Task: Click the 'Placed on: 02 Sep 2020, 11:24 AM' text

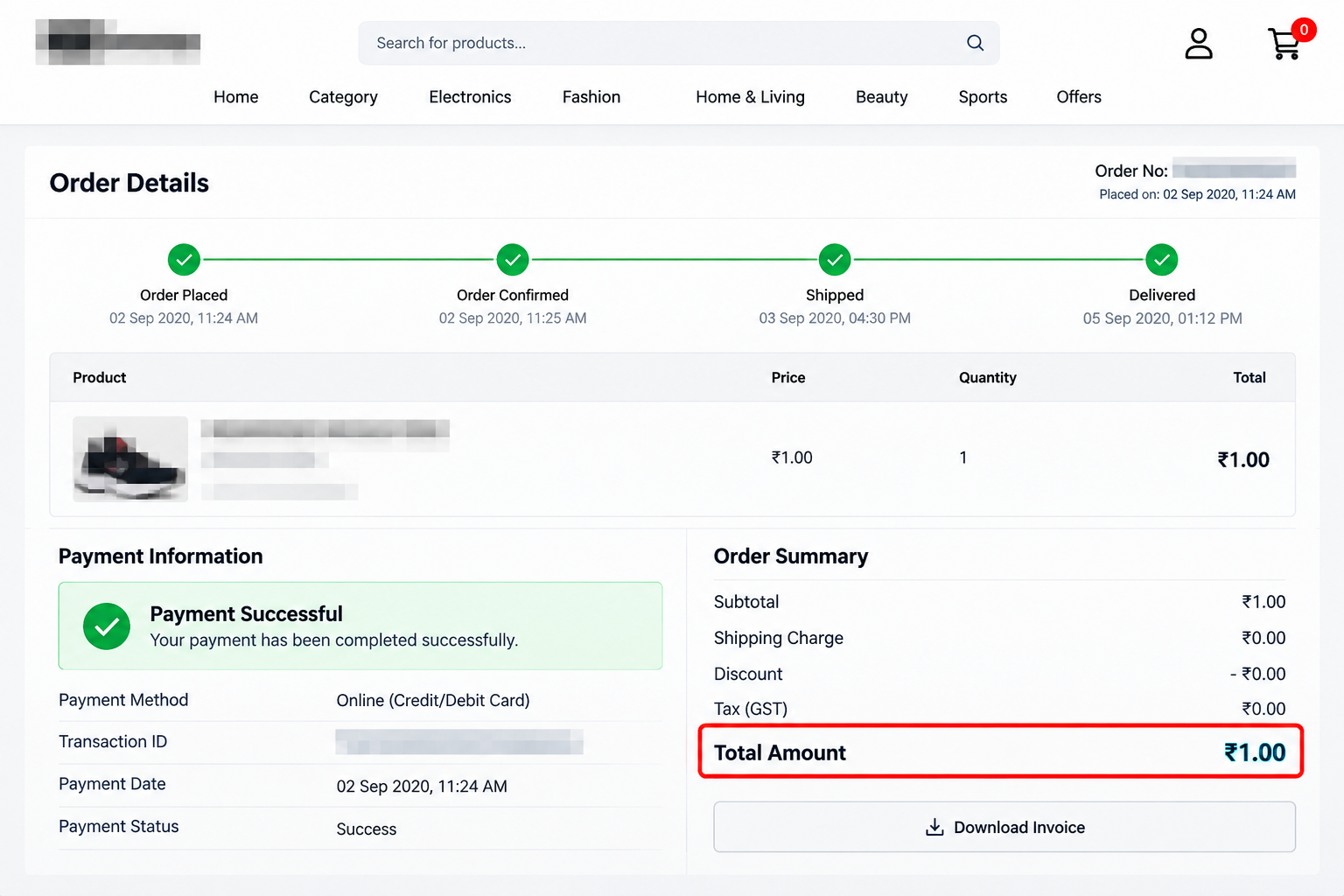Action: coord(1197,194)
